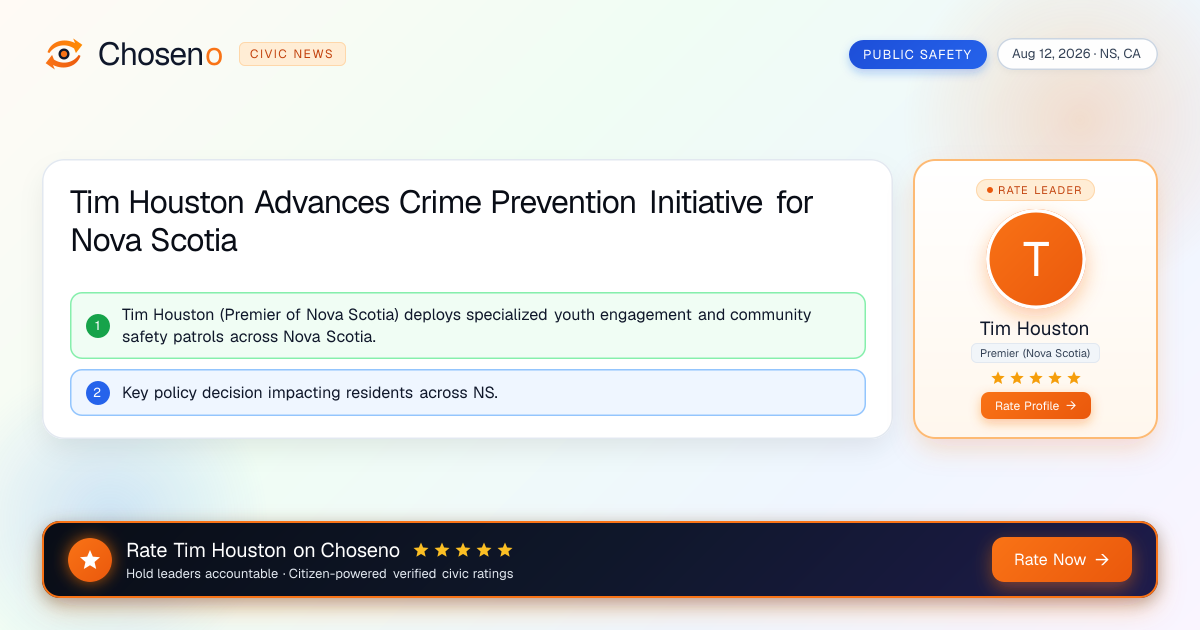Screen dimensions: 1200x630
Task: Select the Premier (Nova Scotia) role tag
Action: [1035, 353]
